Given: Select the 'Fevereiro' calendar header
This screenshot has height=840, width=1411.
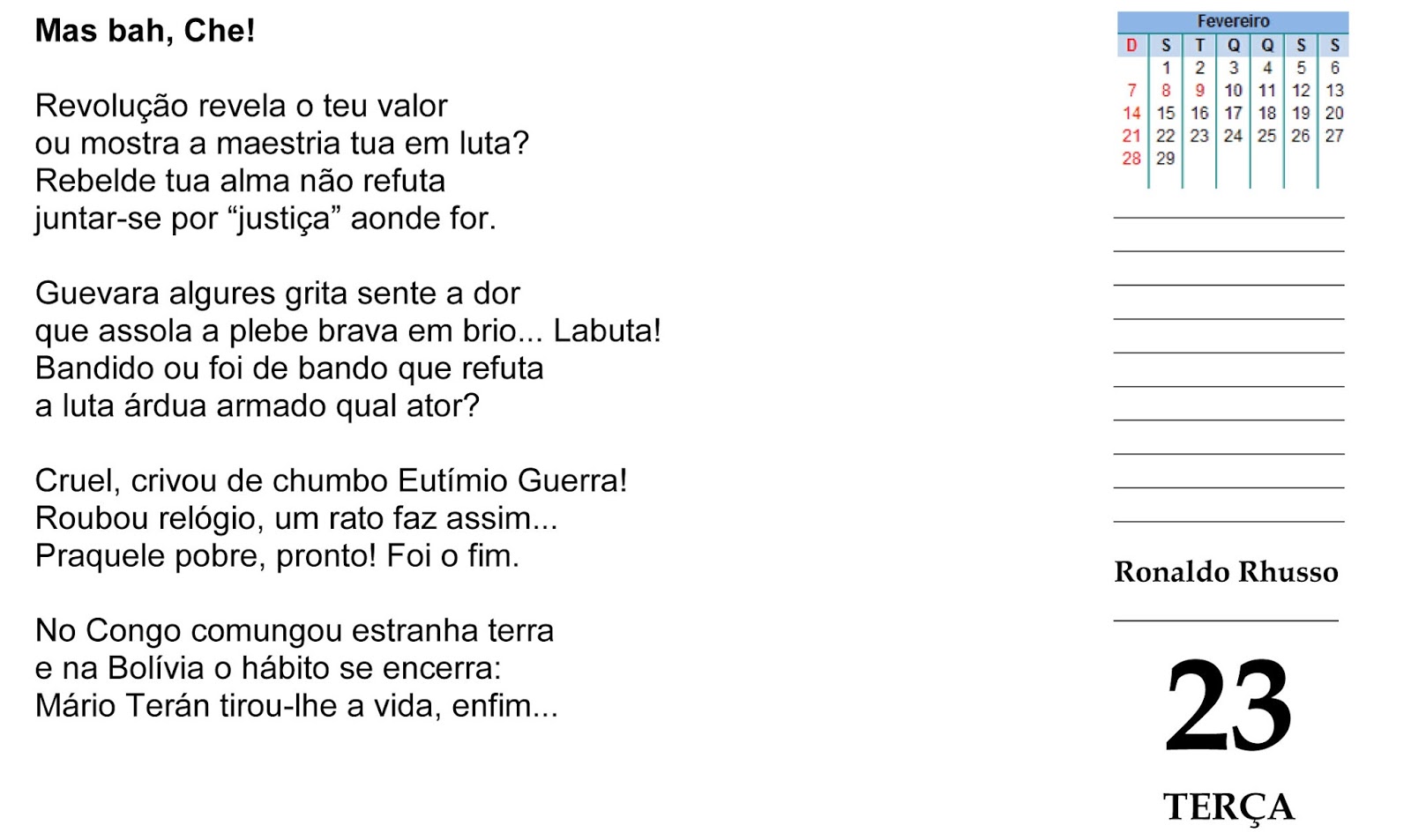Looking at the screenshot, I should pyautogui.click(x=1232, y=21).
